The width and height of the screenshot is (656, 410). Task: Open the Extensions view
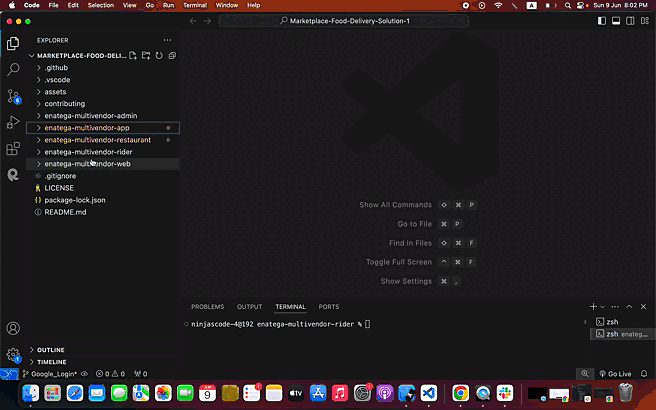[13, 148]
